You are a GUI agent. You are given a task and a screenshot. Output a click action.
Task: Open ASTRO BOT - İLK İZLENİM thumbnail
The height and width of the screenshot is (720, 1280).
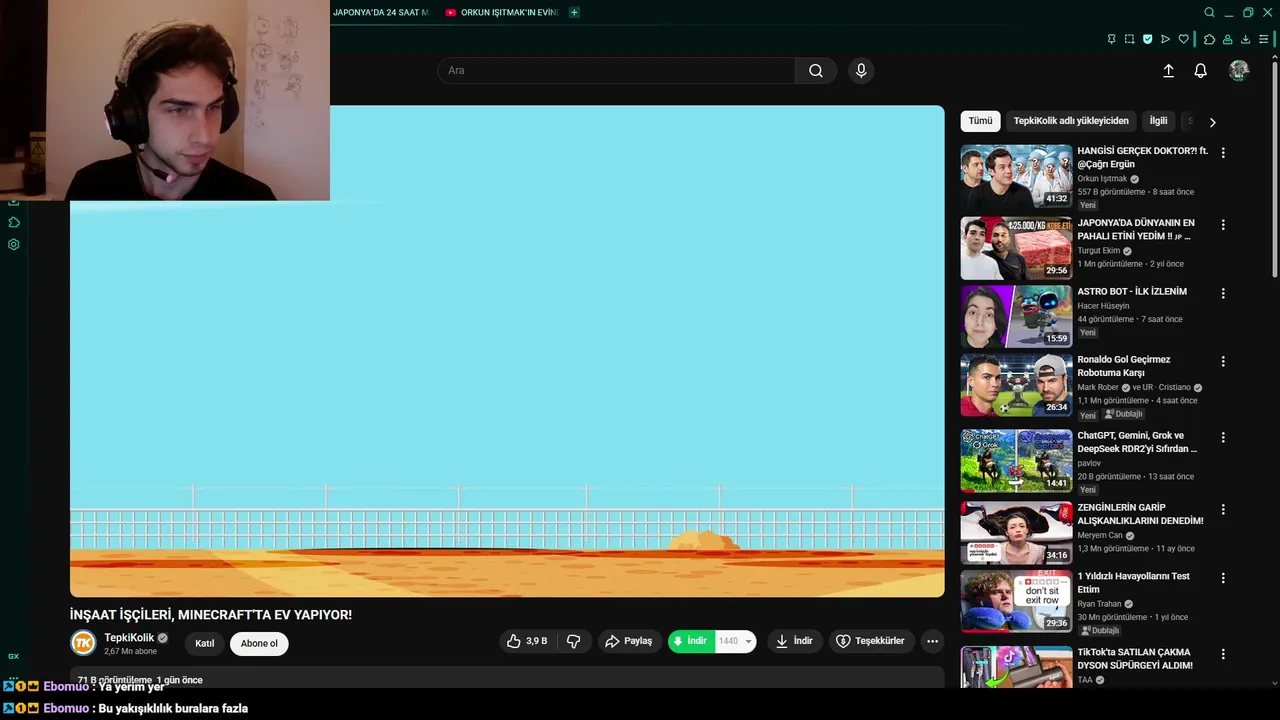tap(1016, 317)
